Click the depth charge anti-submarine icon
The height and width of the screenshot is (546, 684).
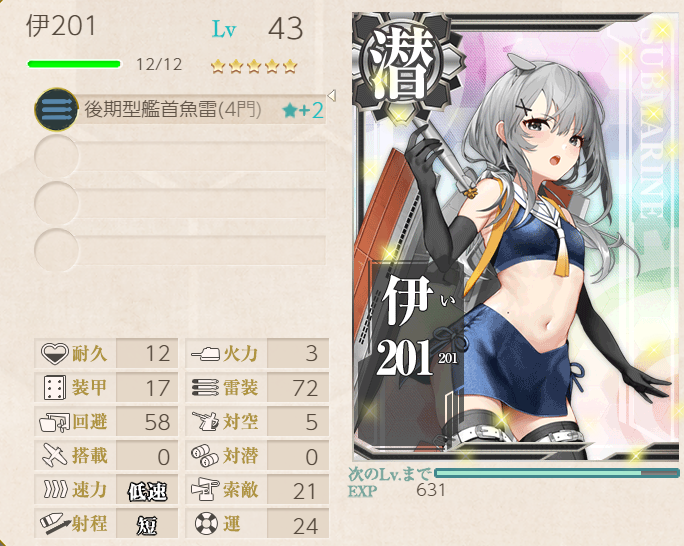coord(205,455)
